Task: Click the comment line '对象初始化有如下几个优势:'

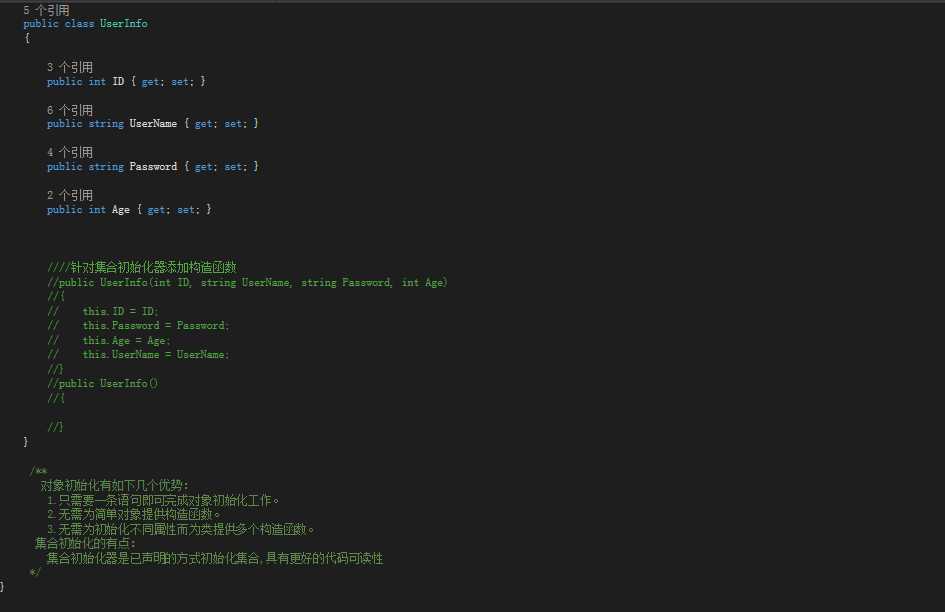Action: [115, 485]
